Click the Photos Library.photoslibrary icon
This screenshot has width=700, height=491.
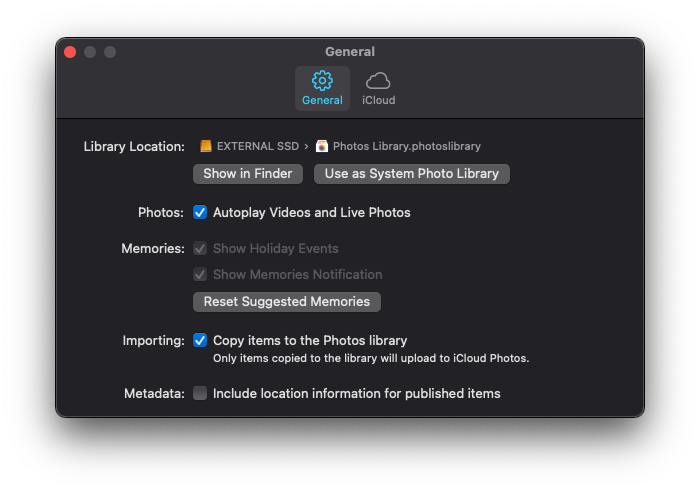(322, 146)
